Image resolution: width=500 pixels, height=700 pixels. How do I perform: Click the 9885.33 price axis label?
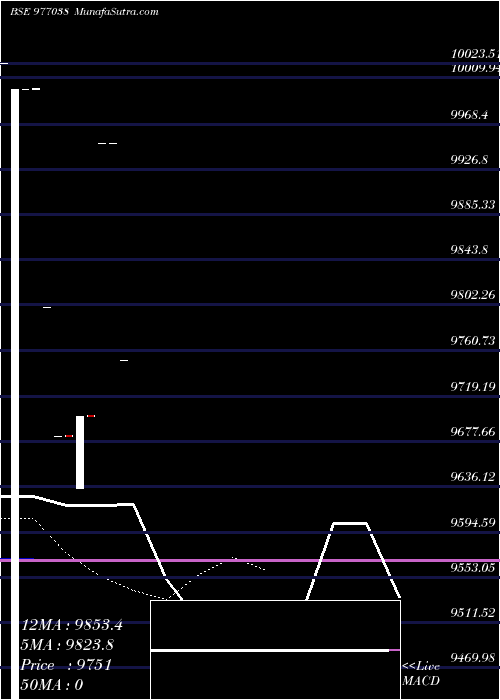point(473,205)
